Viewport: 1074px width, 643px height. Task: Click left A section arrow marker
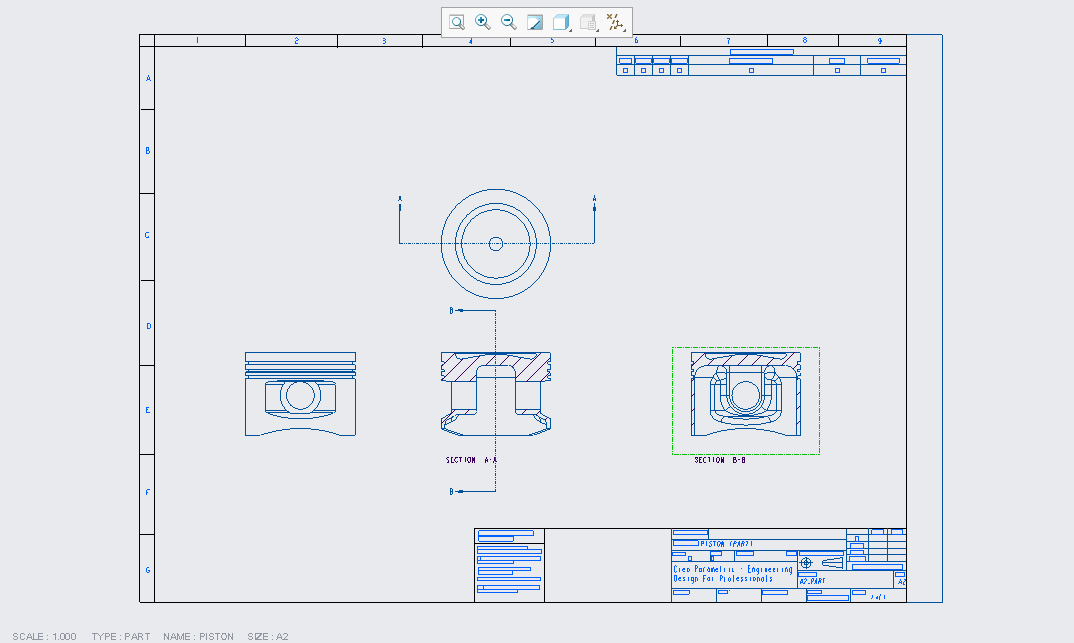pos(400,200)
